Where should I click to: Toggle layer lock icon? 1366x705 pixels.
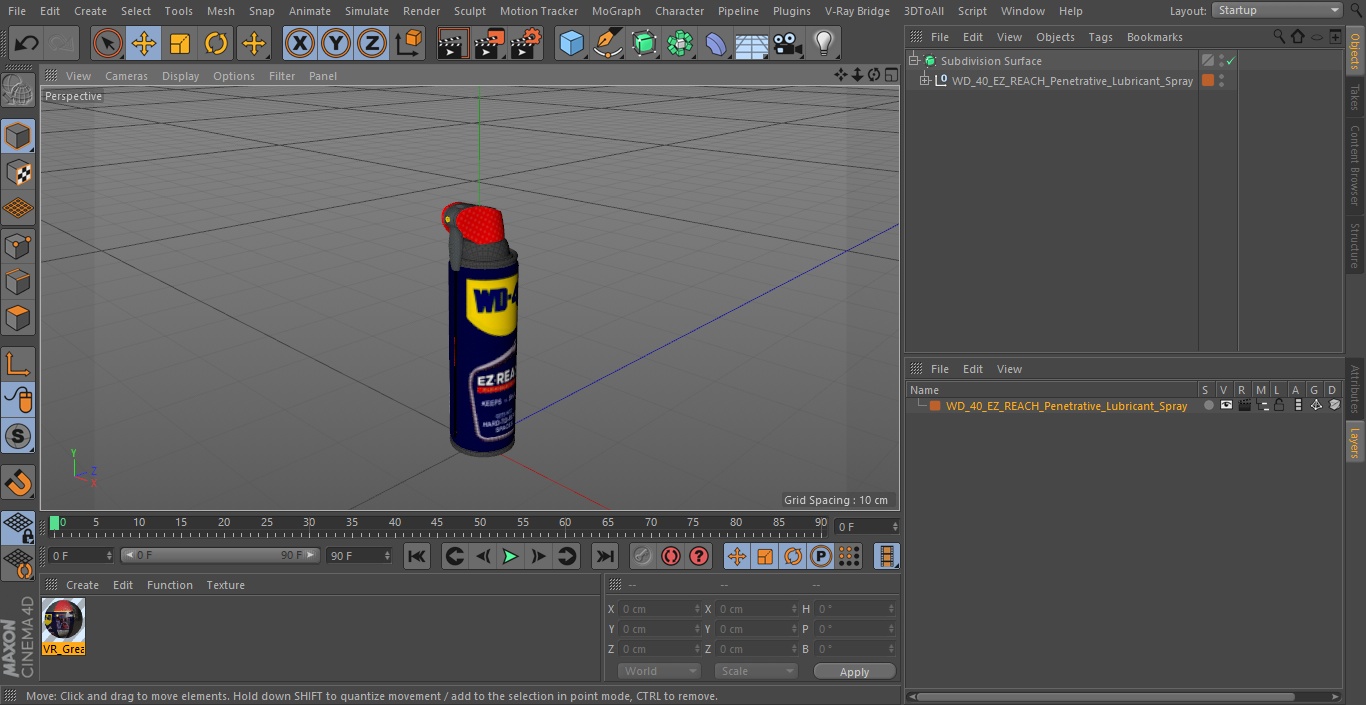[1279, 406]
